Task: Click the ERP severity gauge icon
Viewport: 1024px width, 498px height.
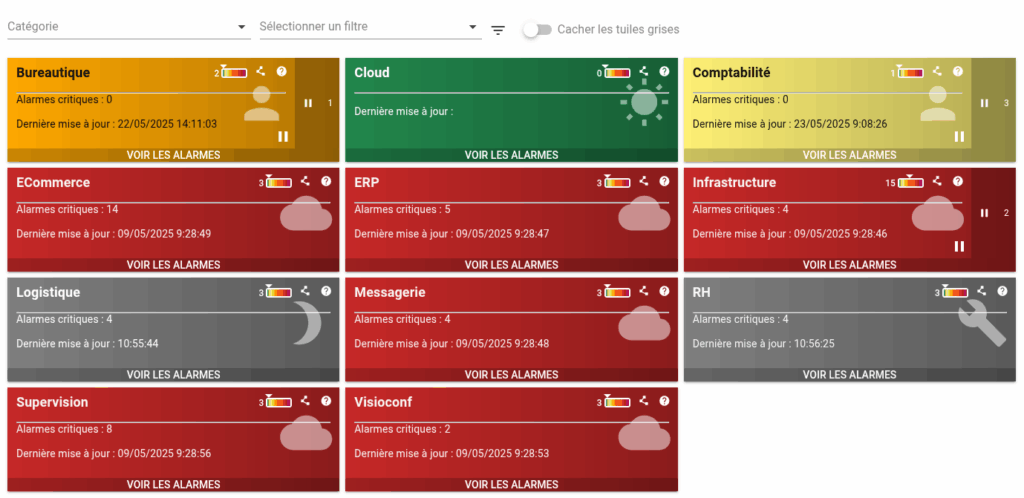Action: click(616, 182)
